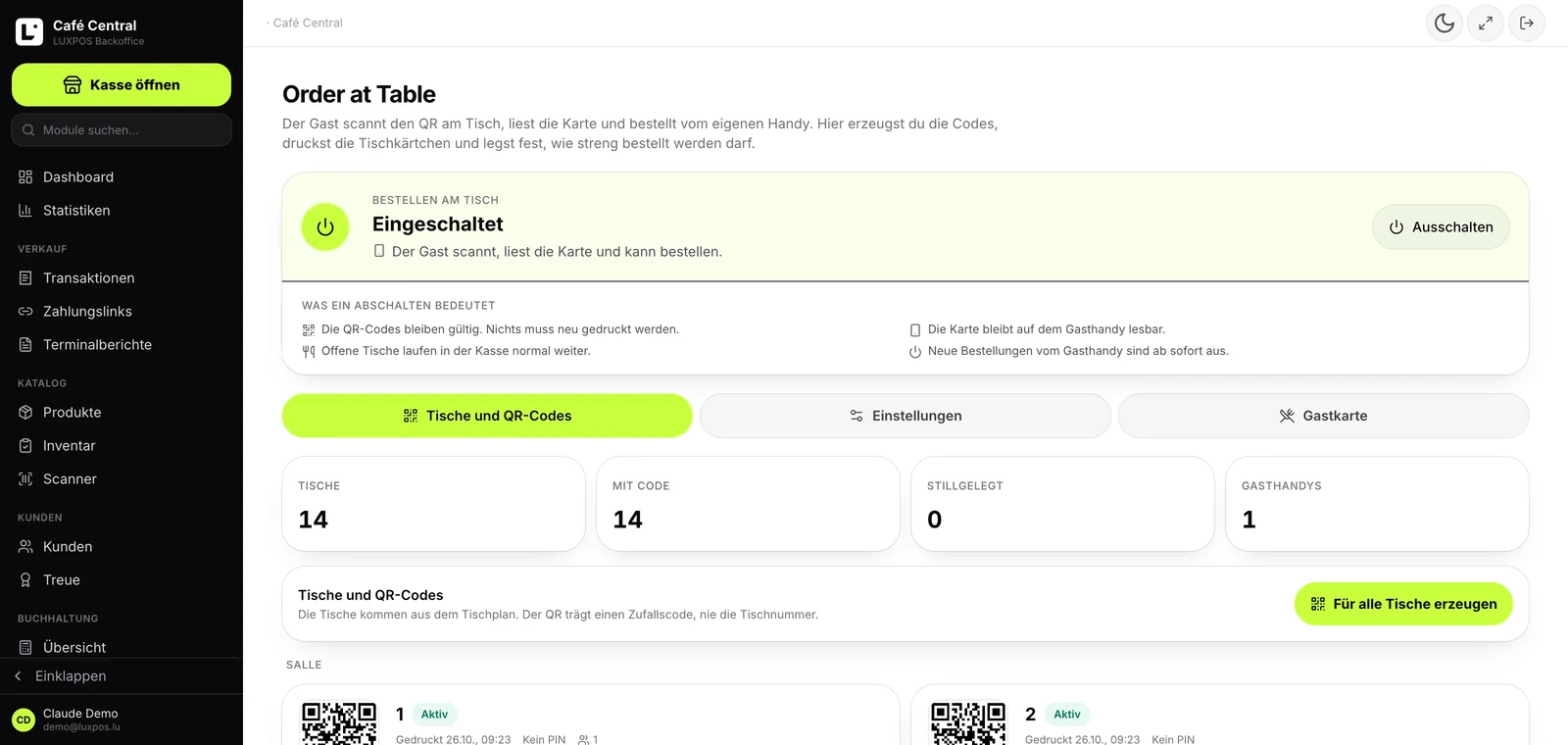1568x745 pixels.
Task: Go to Statistiken in the sidebar
Action: coord(122,211)
